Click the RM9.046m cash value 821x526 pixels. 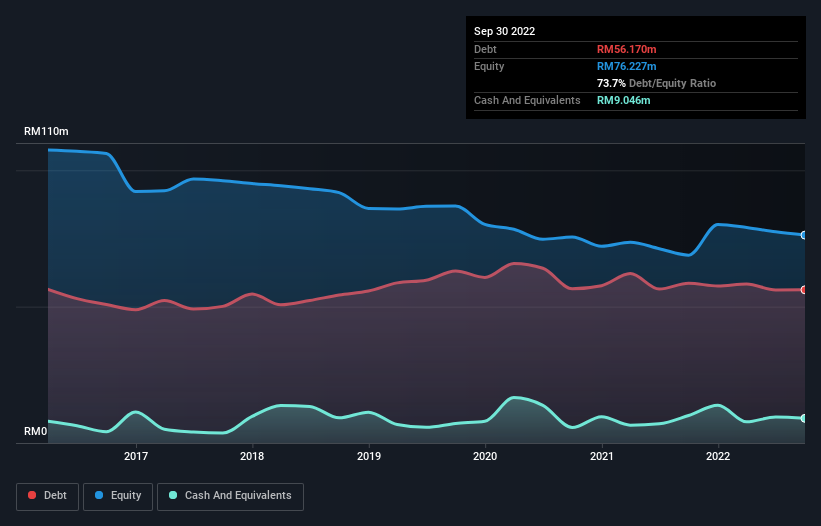[x=623, y=100]
